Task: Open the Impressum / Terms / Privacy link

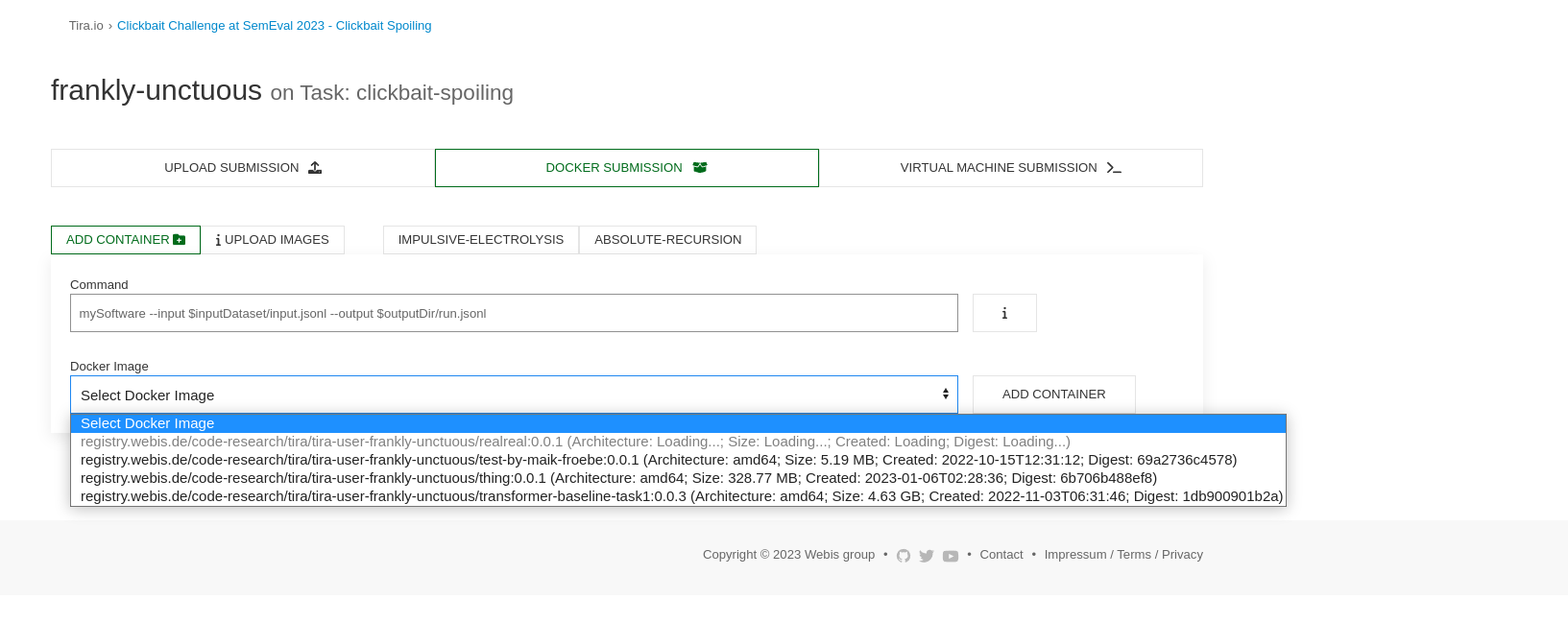Action: 1123,555
